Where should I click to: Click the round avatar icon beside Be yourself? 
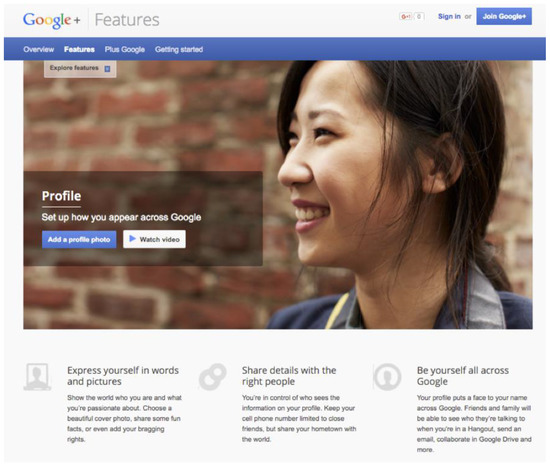[387, 377]
